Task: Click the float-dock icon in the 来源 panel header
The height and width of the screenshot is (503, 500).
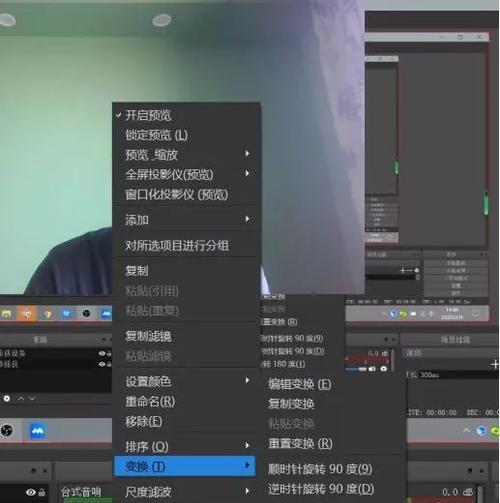Action: (x=104, y=339)
